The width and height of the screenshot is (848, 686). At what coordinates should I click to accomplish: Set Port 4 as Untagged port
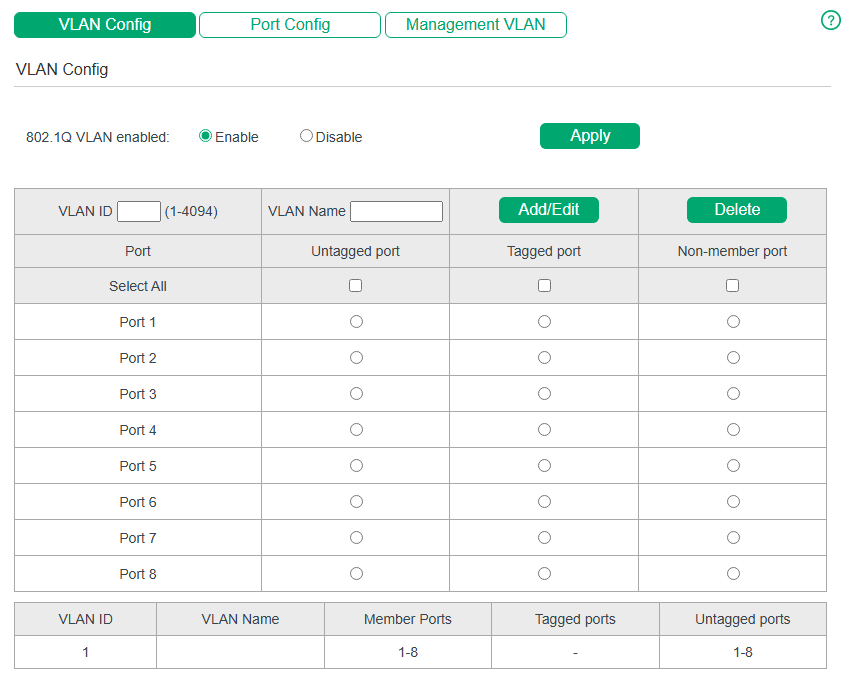pyautogui.click(x=356, y=430)
